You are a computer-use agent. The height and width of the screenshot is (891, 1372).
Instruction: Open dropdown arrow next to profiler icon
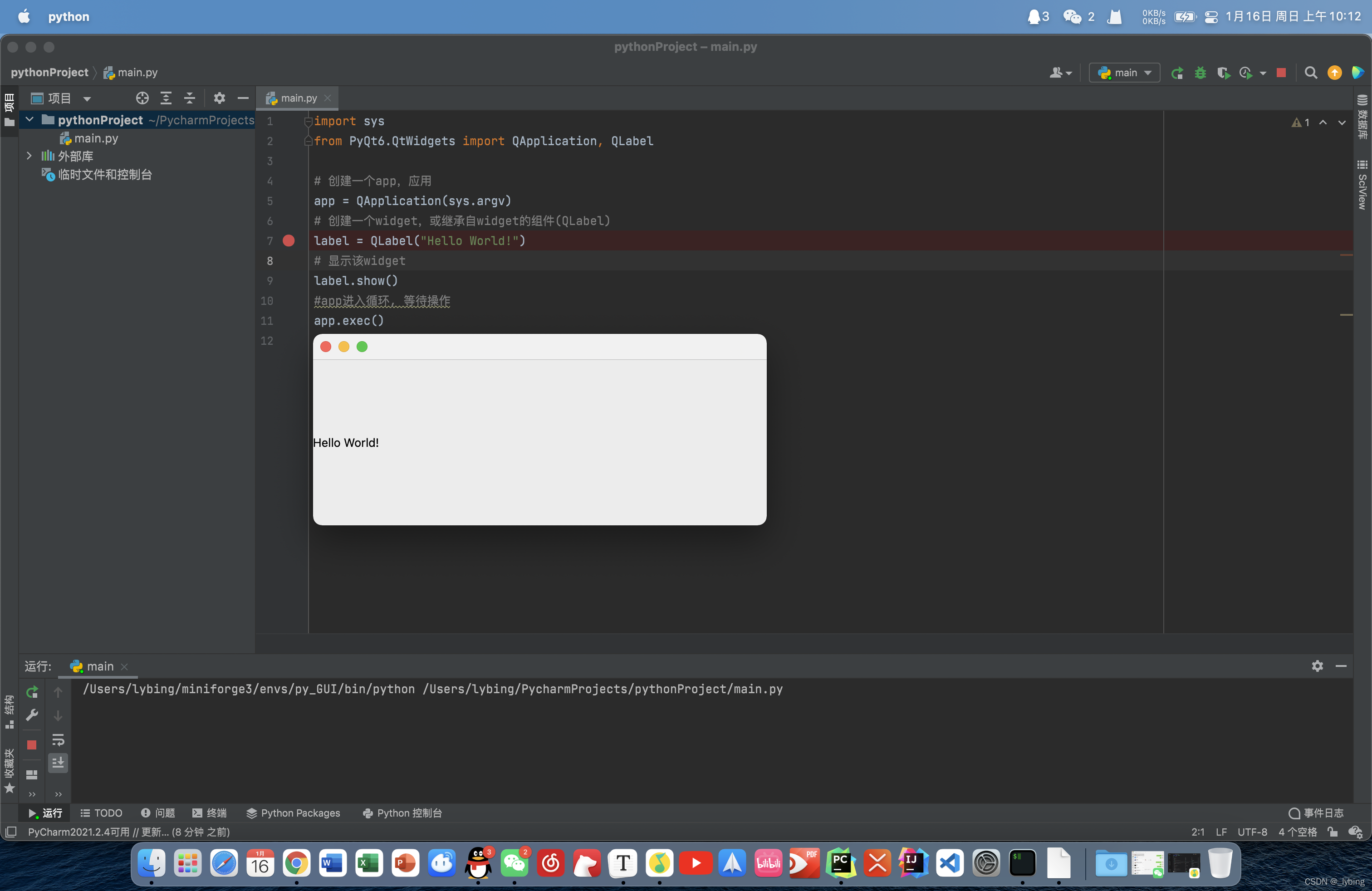(1263, 73)
